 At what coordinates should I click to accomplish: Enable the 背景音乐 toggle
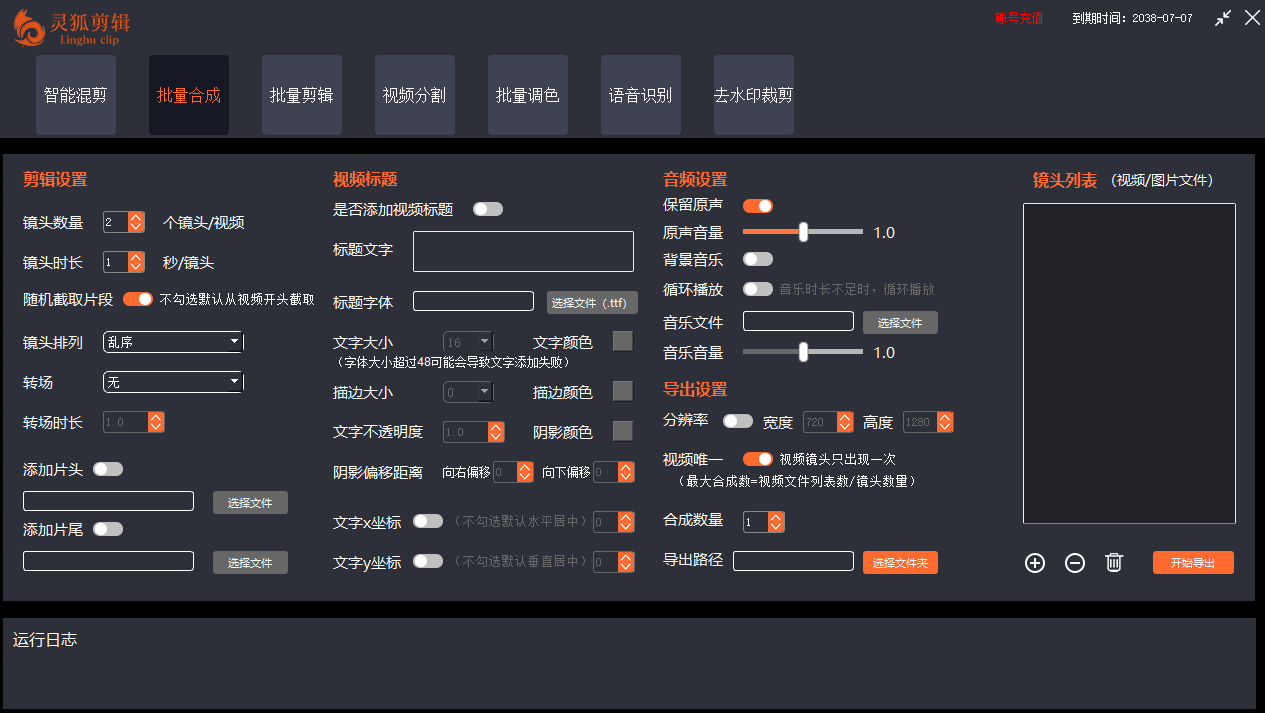(757, 258)
